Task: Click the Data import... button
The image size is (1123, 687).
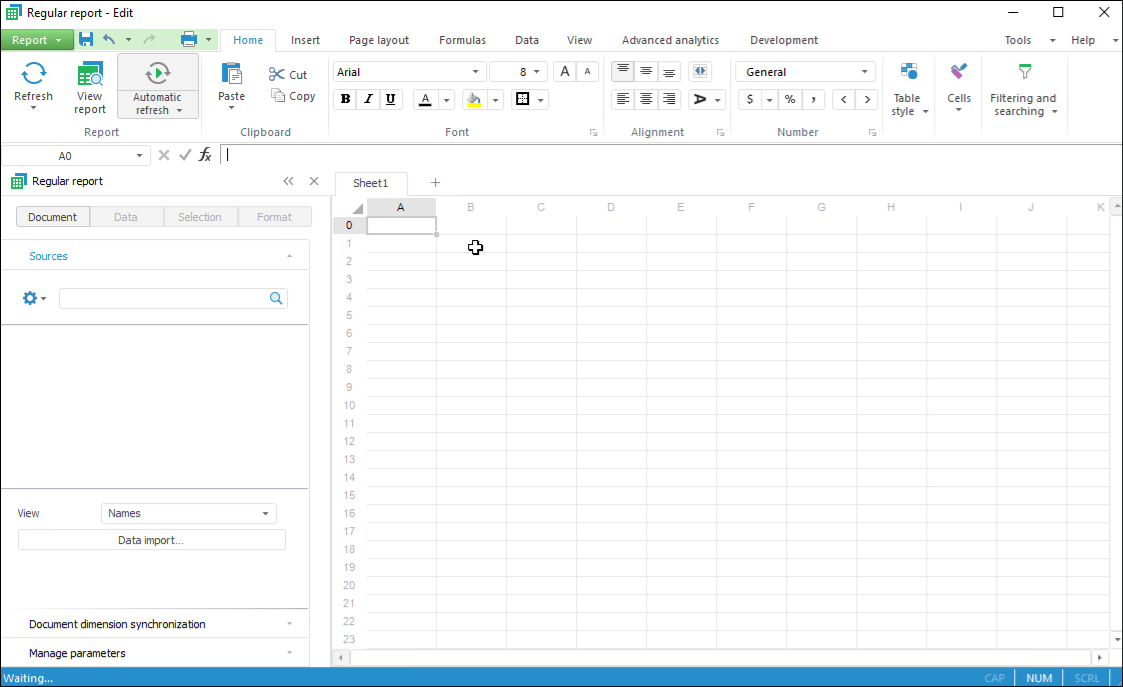Action: pyautogui.click(x=152, y=540)
